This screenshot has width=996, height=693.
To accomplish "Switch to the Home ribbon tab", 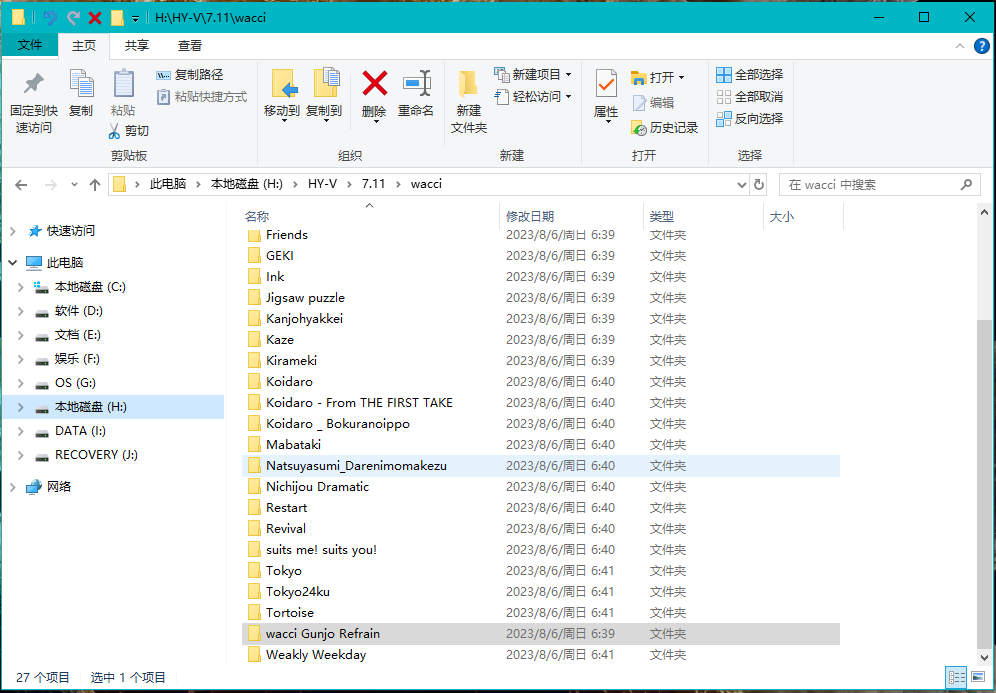I will click(x=84, y=46).
